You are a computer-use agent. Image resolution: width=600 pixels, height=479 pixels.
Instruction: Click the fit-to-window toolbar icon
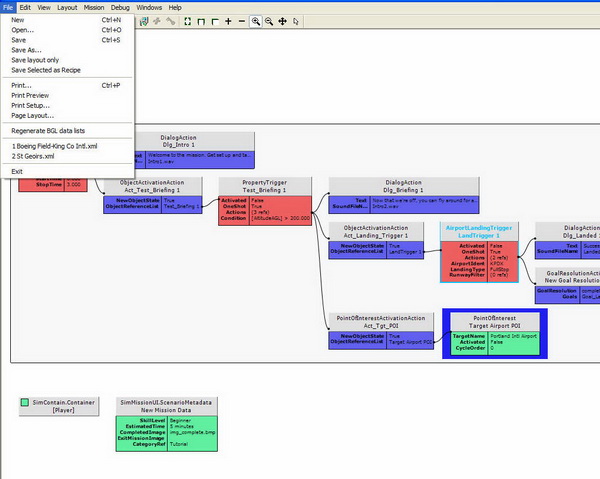(x=185, y=21)
